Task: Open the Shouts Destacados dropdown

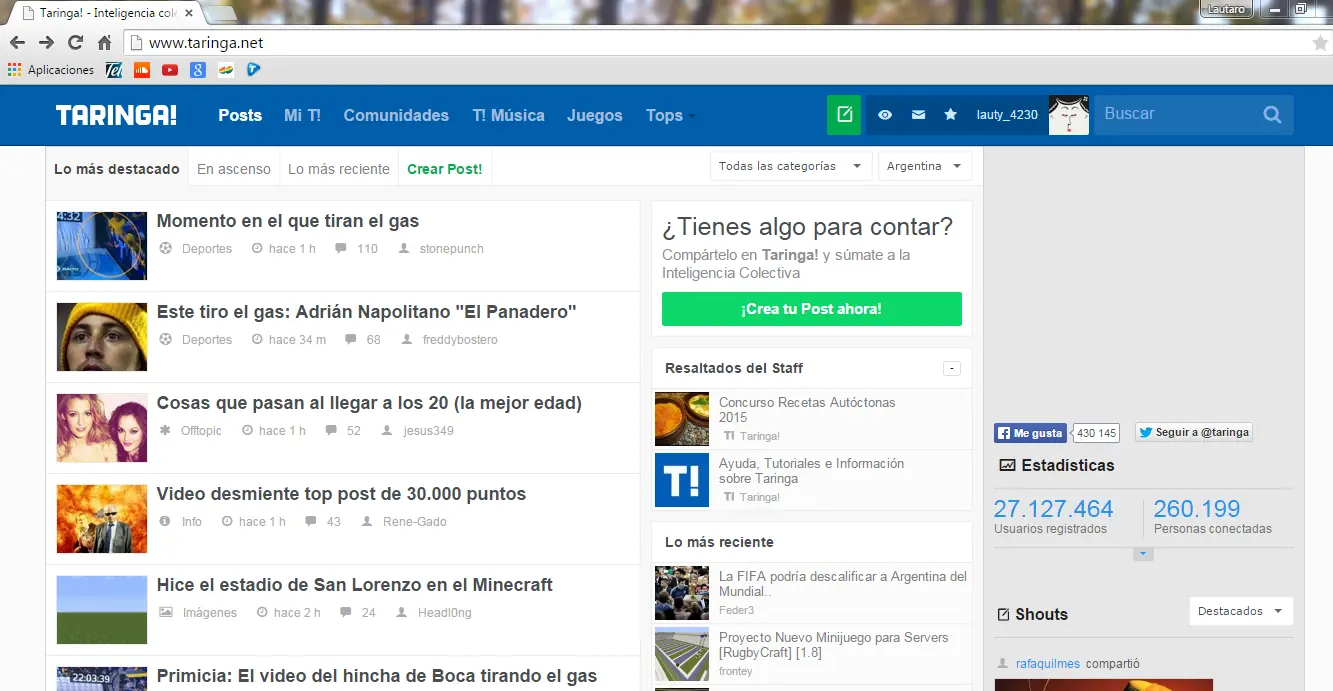Action: click(x=1240, y=611)
